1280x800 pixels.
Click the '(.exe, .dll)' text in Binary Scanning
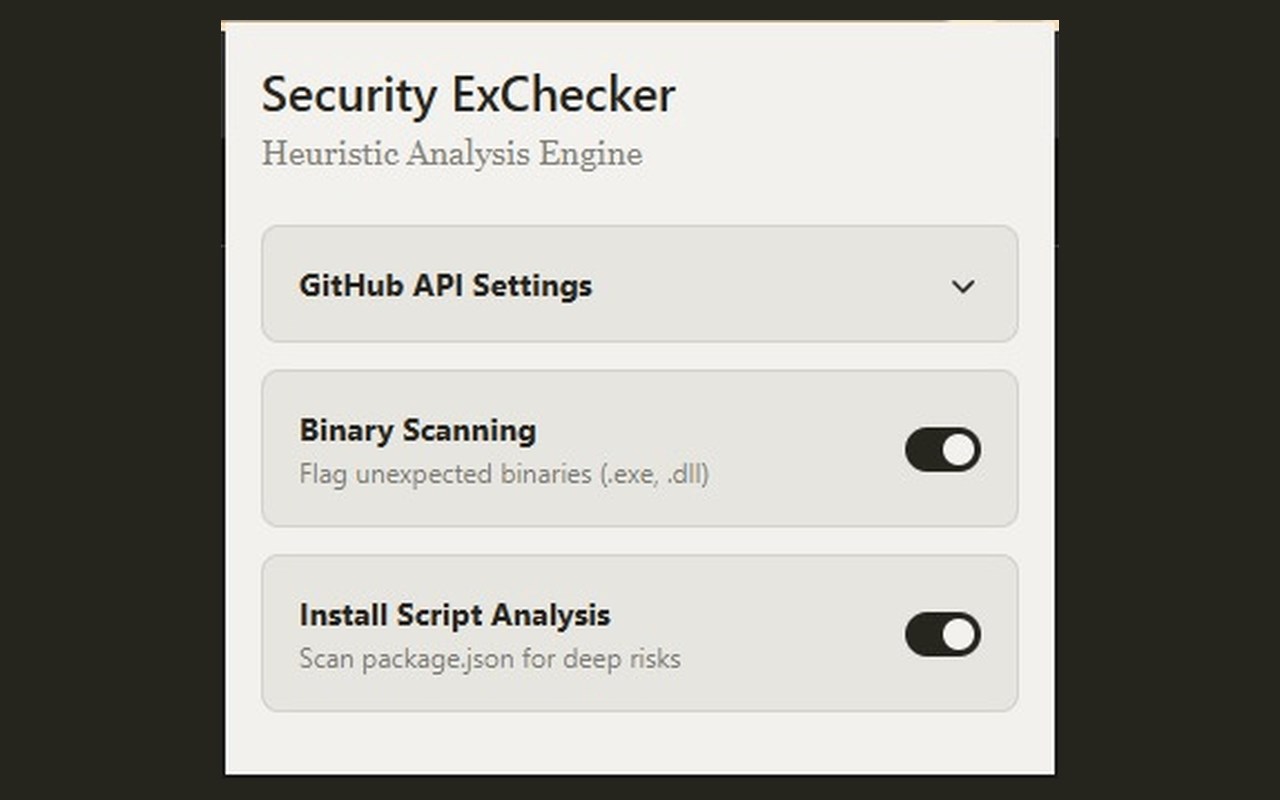pos(654,474)
